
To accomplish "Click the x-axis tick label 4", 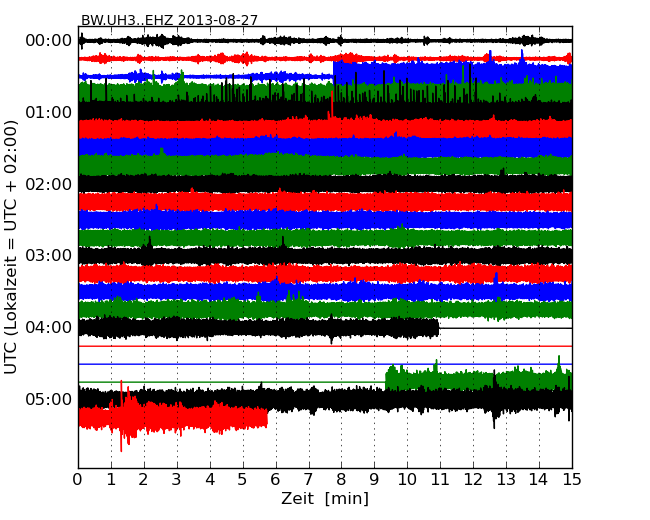I will tap(210, 480).
